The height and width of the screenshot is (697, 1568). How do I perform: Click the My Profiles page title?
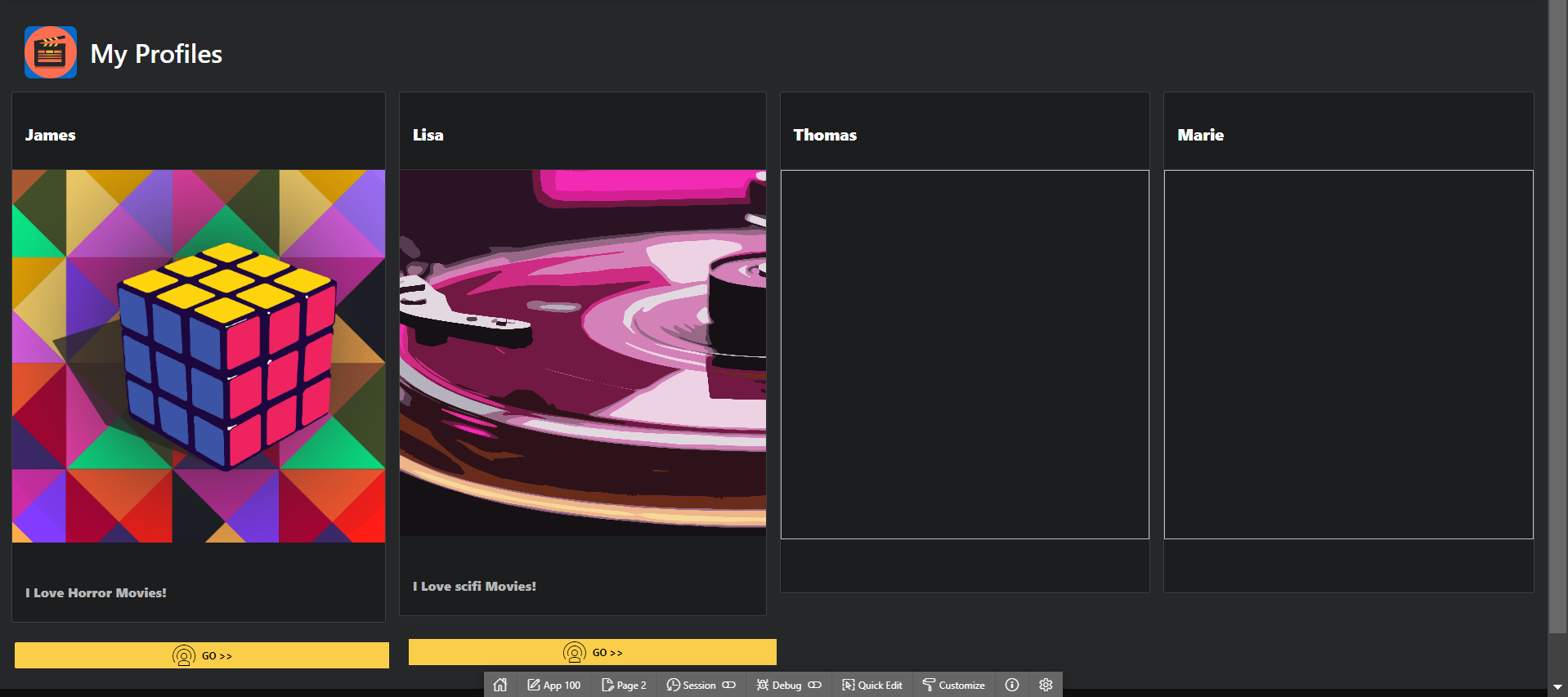click(x=156, y=54)
